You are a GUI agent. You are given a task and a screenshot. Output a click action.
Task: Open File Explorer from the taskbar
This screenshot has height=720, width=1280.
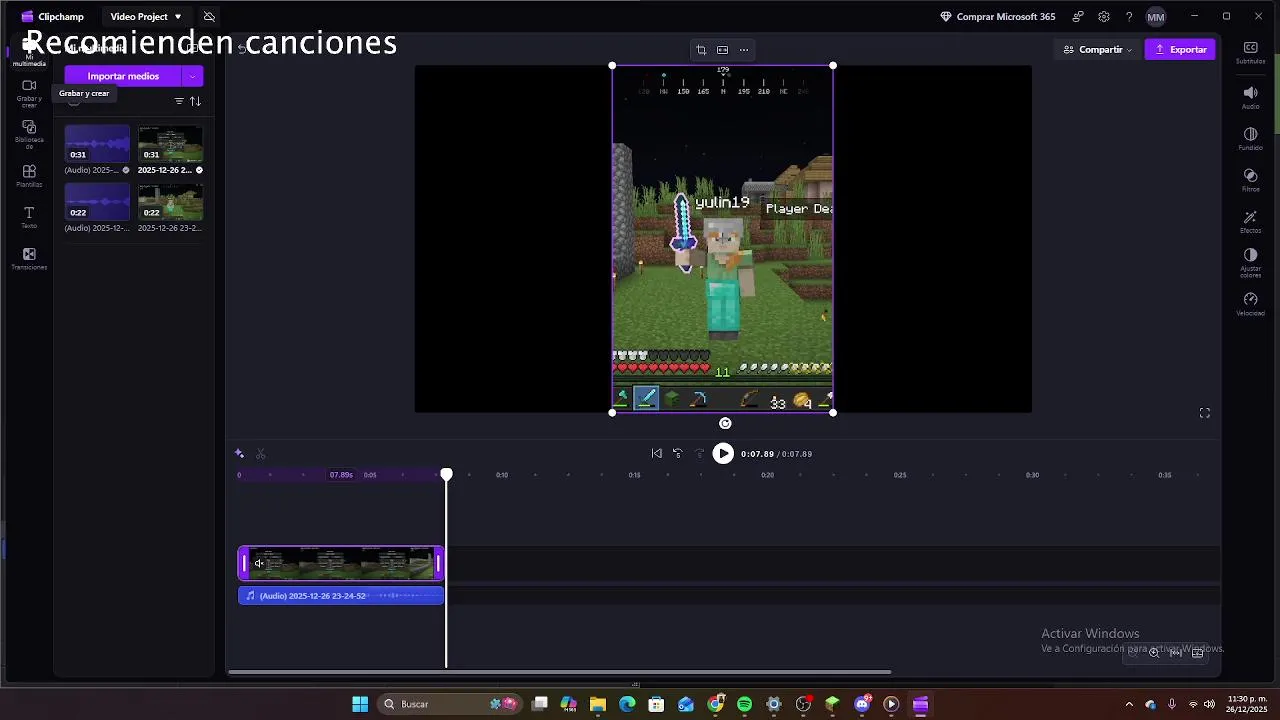tap(598, 704)
